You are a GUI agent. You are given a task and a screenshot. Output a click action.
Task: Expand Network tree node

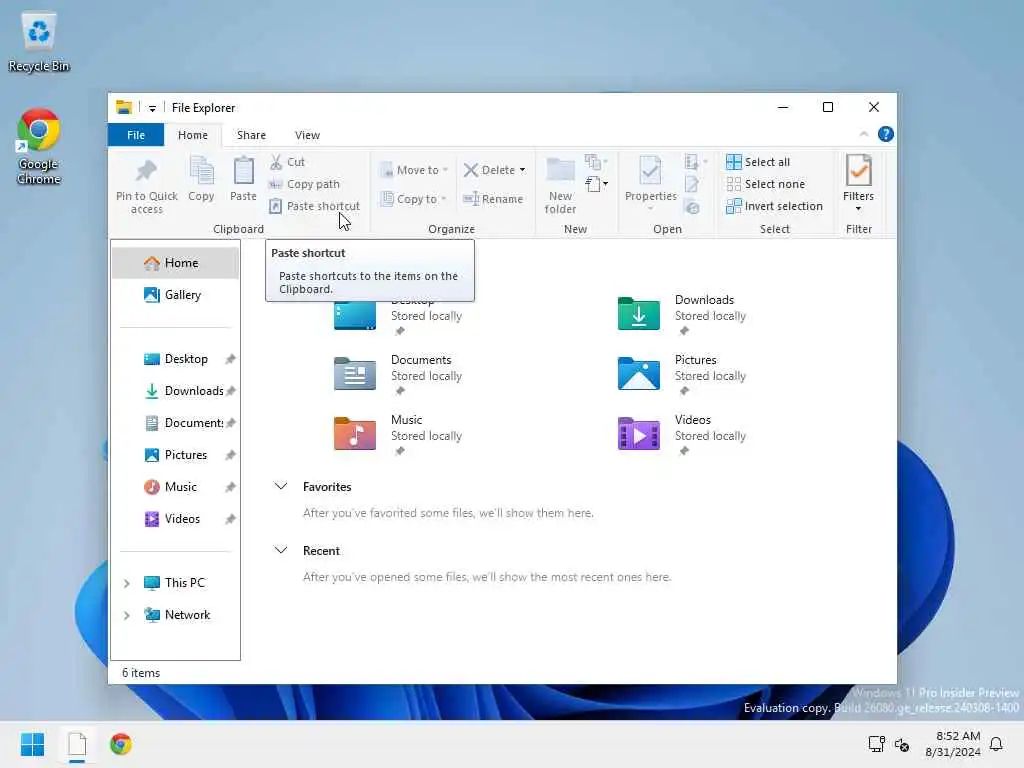(x=127, y=615)
